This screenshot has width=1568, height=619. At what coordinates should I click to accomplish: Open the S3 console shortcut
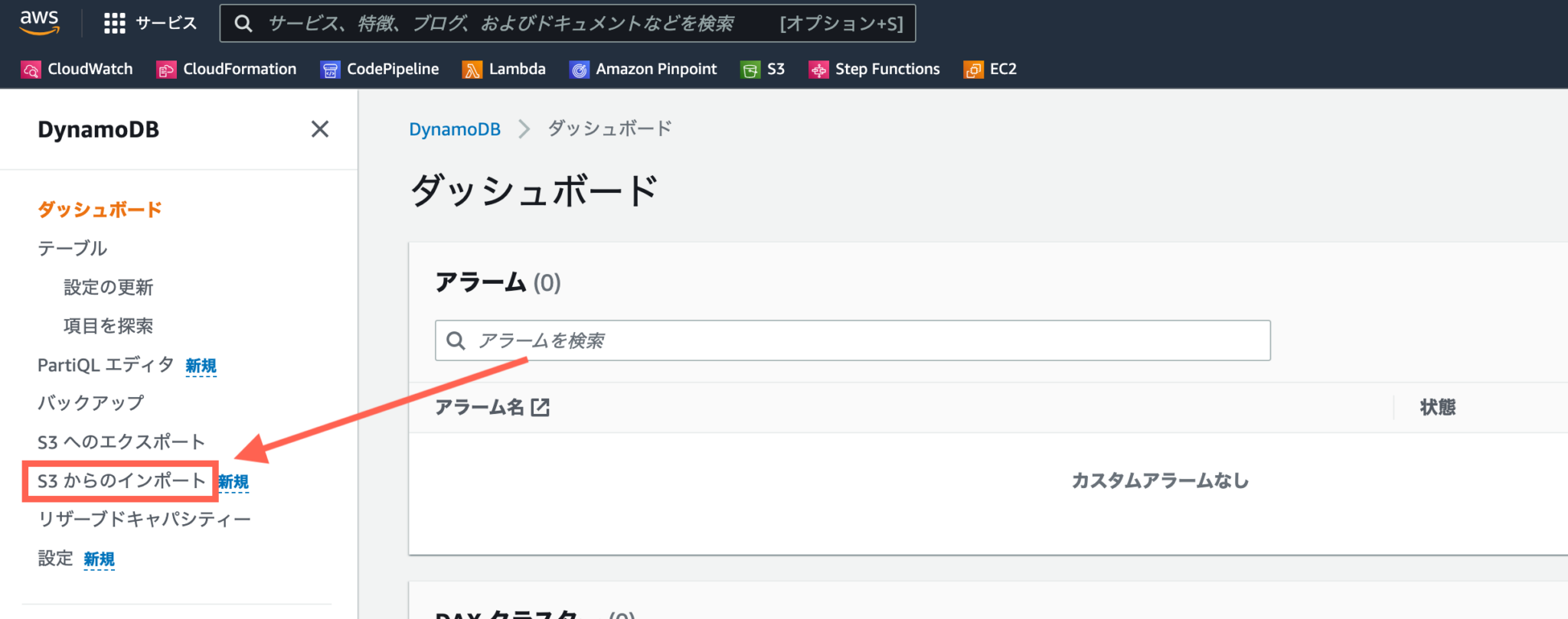pos(763,69)
